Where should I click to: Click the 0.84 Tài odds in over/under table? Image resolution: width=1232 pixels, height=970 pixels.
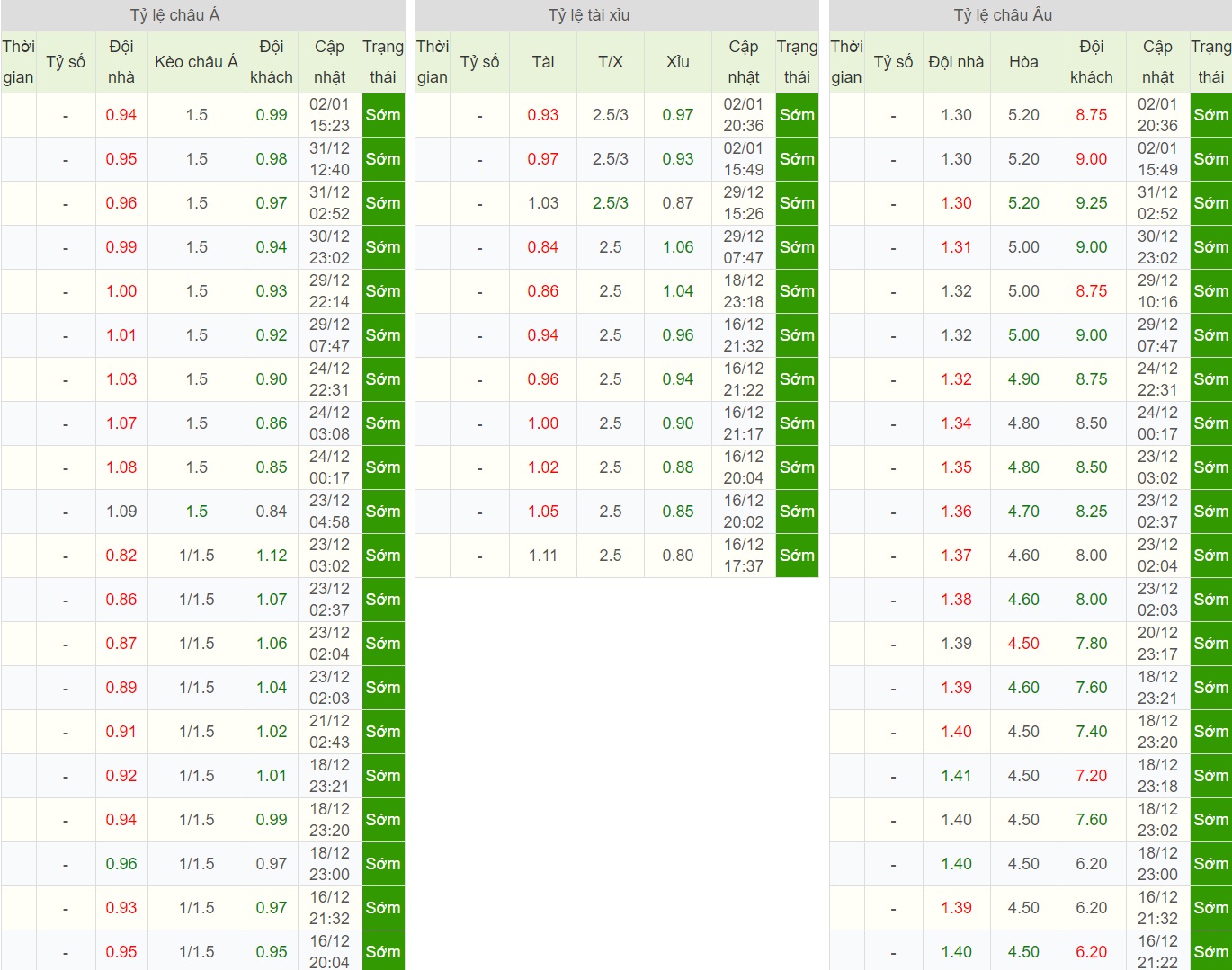543,247
